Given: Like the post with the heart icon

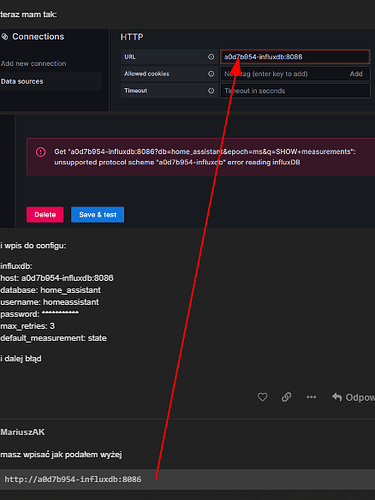Looking at the screenshot, I should click(262, 397).
